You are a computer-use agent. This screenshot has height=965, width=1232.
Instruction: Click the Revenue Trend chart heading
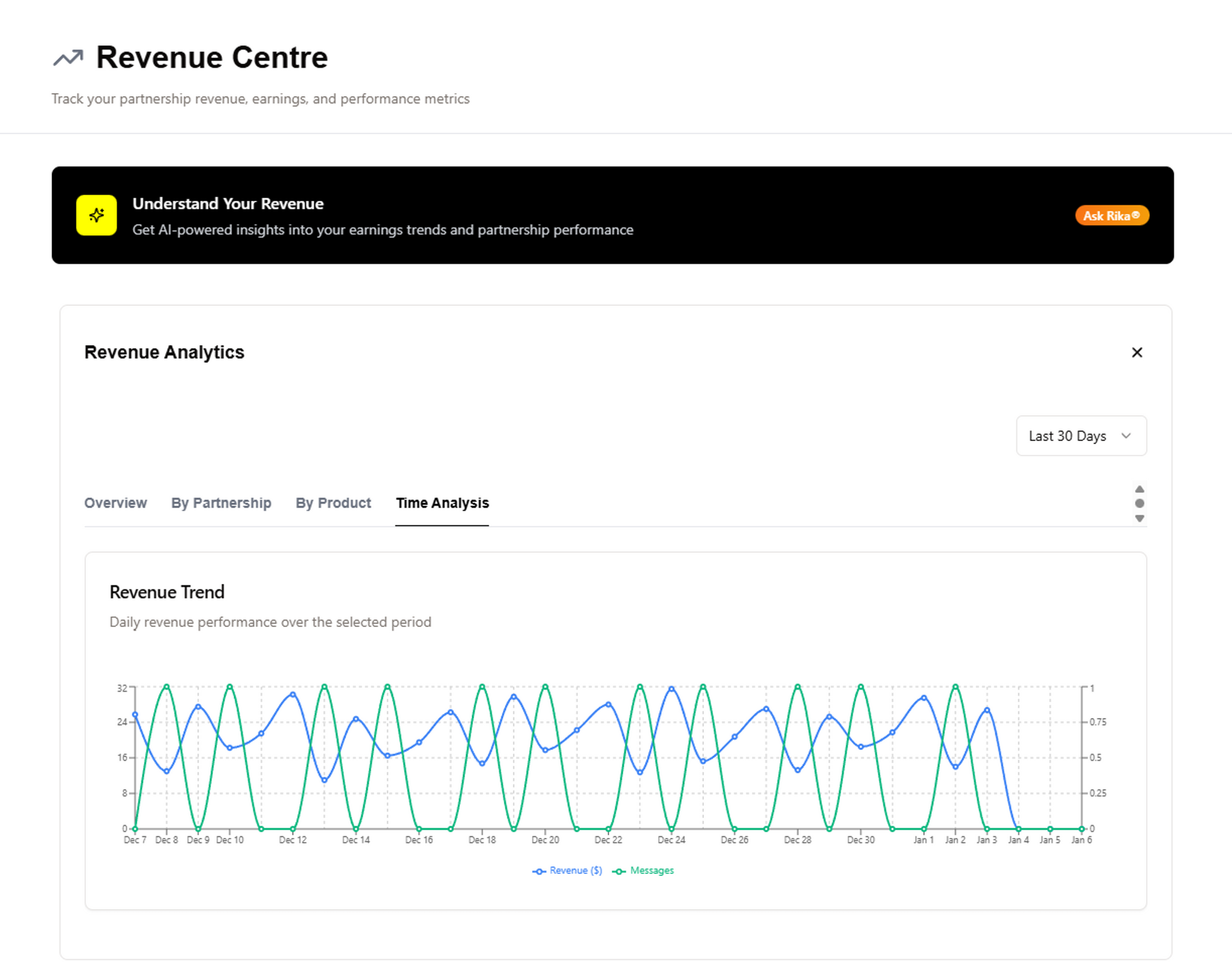(x=167, y=592)
